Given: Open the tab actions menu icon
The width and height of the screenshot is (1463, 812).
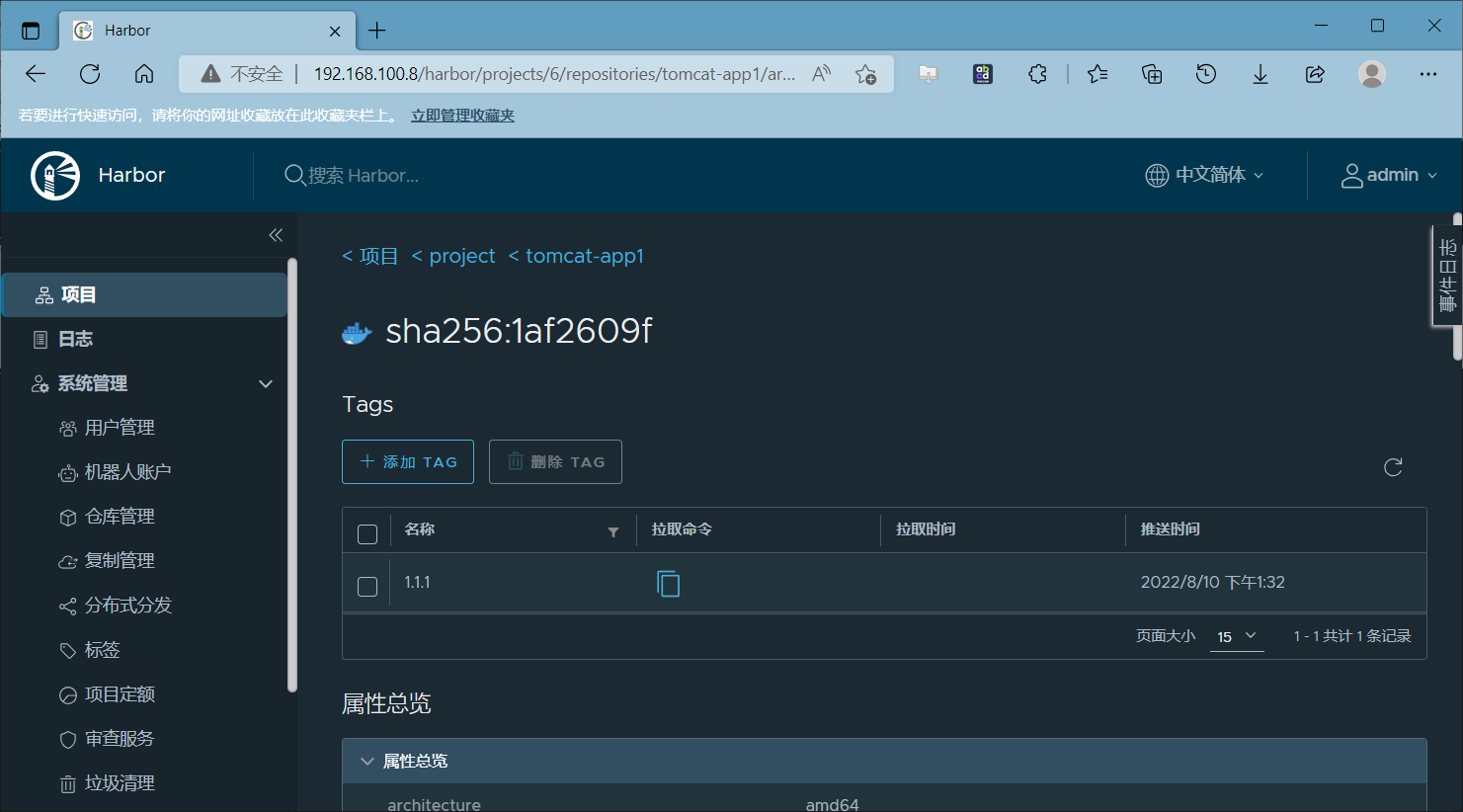Looking at the screenshot, I should (x=31, y=31).
